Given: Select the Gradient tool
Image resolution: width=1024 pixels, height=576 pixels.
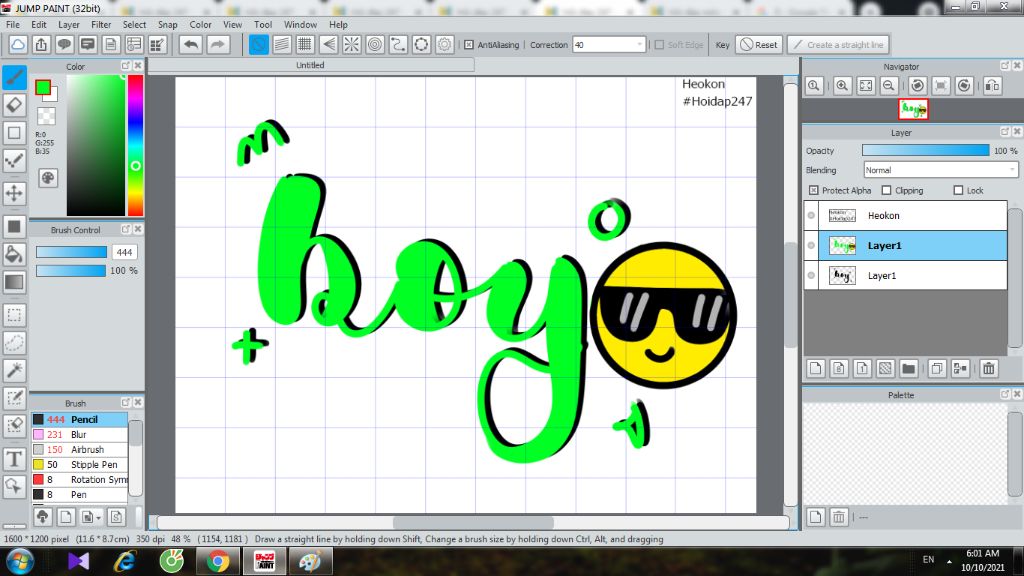Looking at the screenshot, I should pos(14,282).
